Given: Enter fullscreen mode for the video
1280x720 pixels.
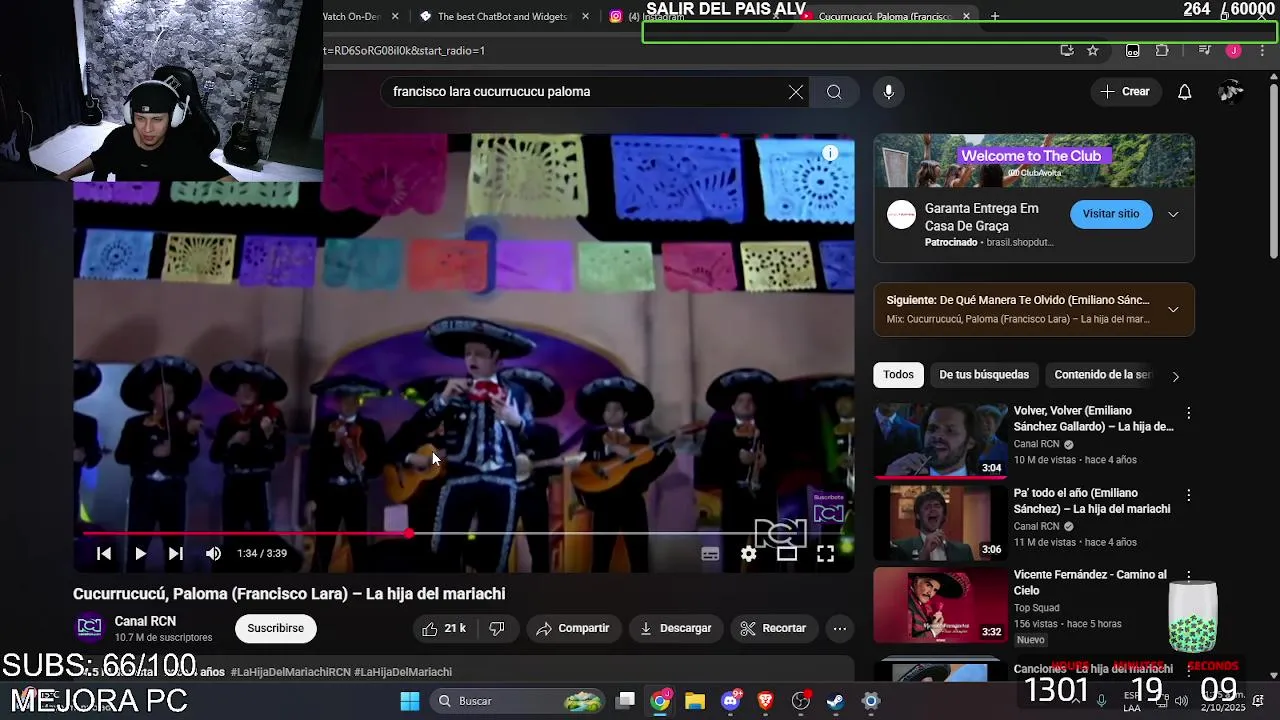Looking at the screenshot, I should pos(825,554).
